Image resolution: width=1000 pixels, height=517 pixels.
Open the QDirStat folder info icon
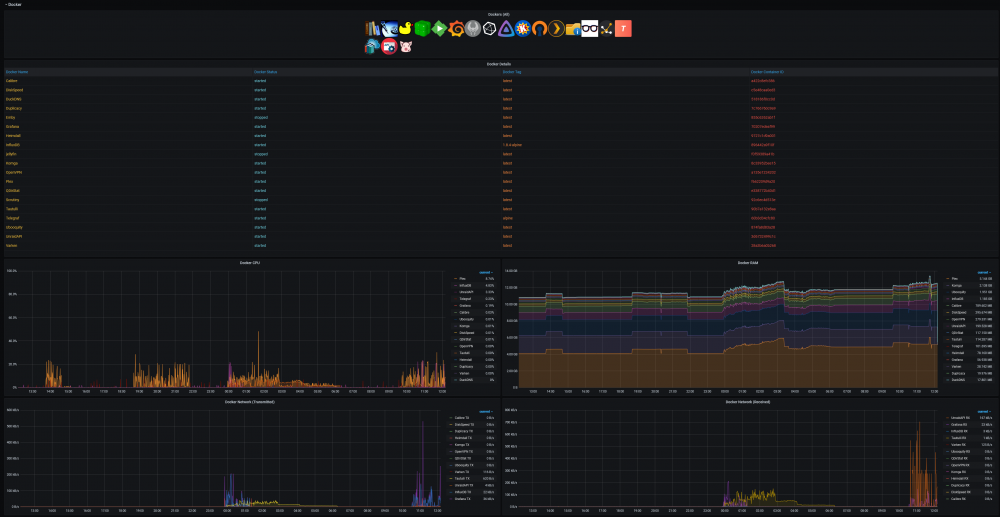(573, 28)
